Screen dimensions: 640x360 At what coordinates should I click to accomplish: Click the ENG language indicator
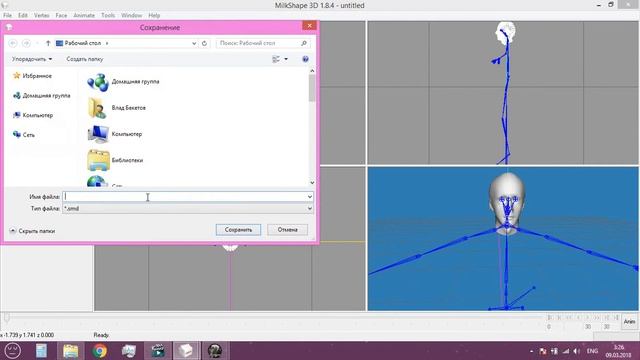pyautogui.click(x=592, y=351)
